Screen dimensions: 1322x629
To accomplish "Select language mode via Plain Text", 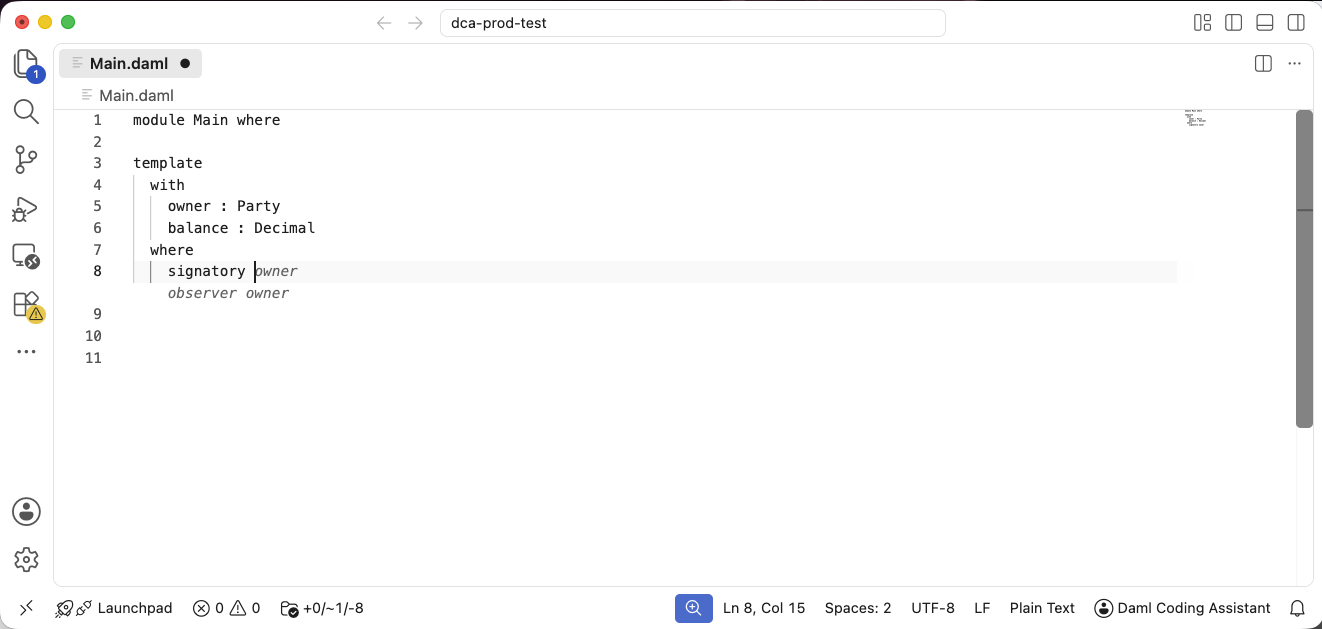I will (x=1042, y=608).
